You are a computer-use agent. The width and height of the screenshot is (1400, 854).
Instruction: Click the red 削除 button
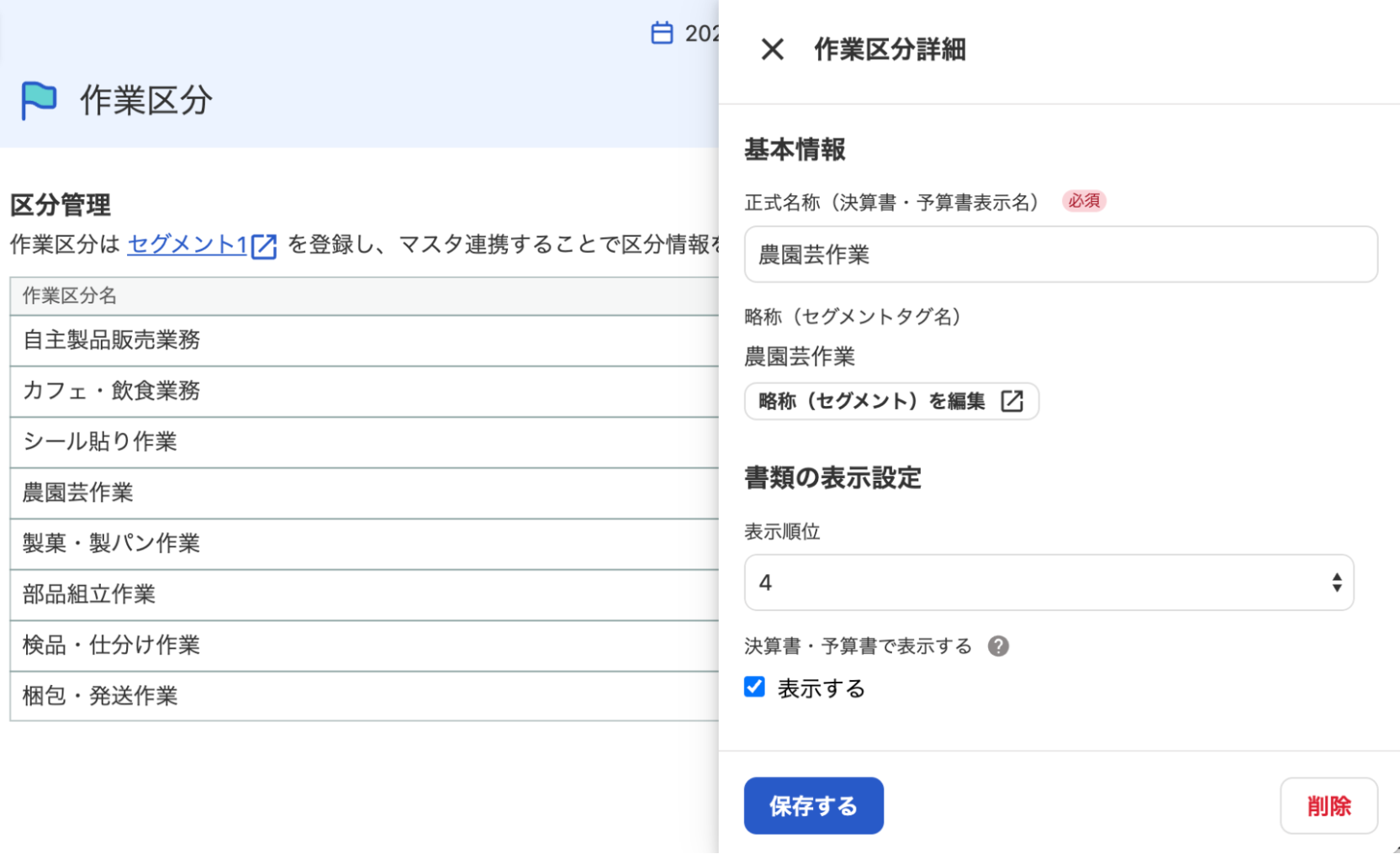tap(1329, 805)
